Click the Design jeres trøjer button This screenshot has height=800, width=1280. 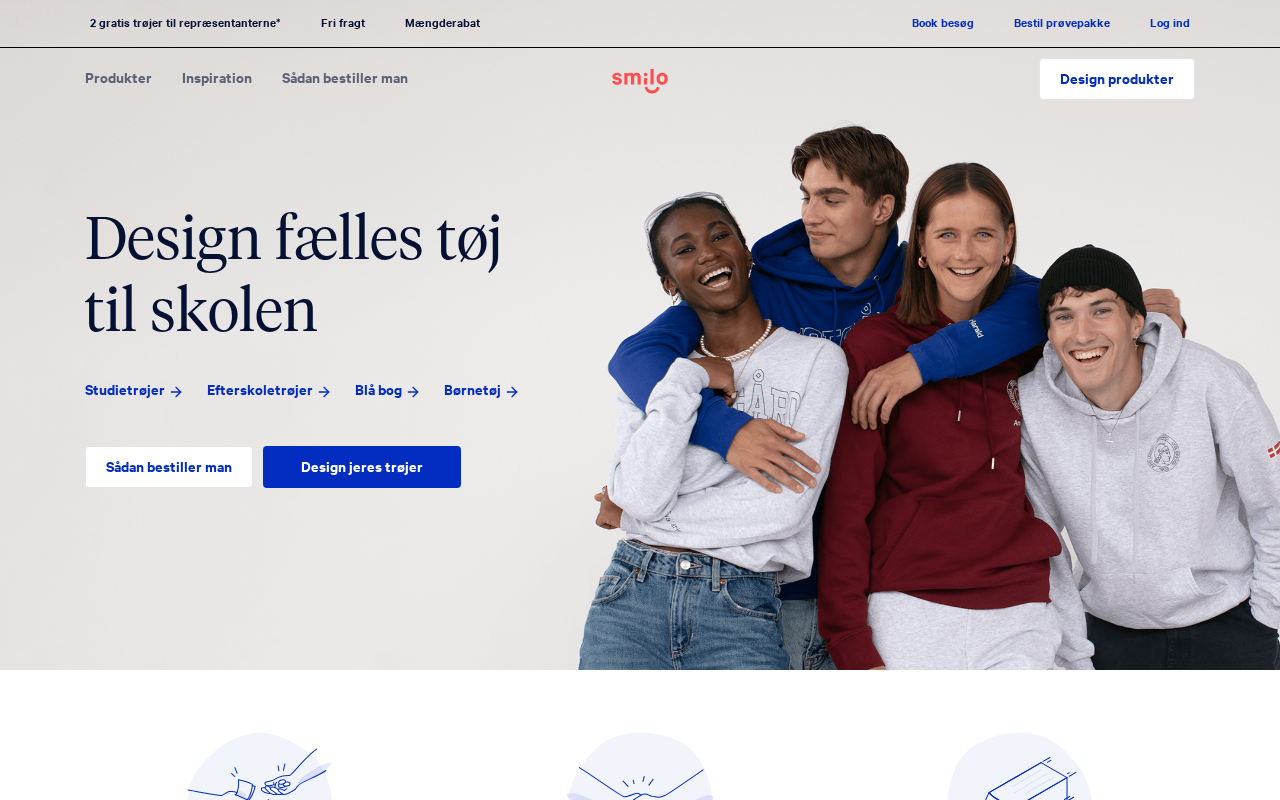[x=362, y=467]
